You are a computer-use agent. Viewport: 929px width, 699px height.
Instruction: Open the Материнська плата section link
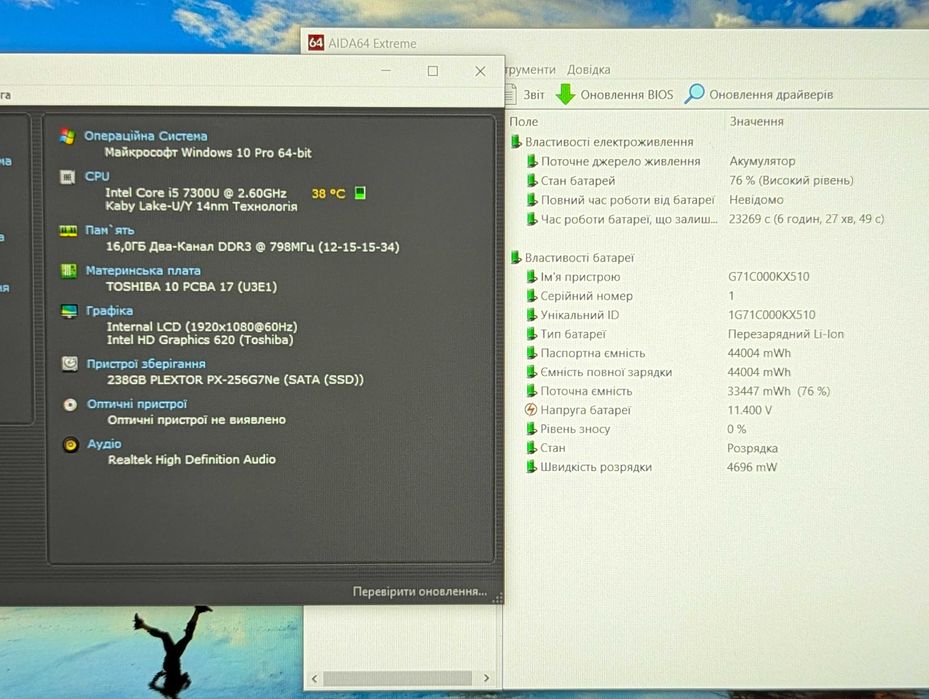tap(143, 271)
